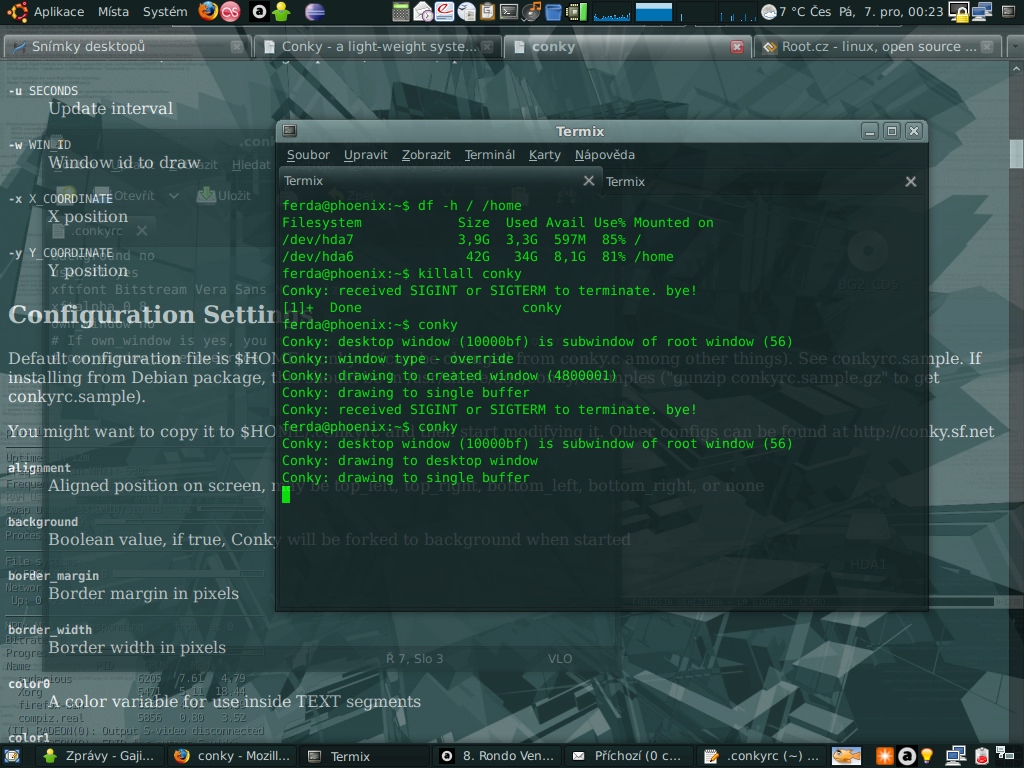Open the clipboard launcher in top panel
The image size is (1024, 768).
pyautogui.click(x=488, y=11)
